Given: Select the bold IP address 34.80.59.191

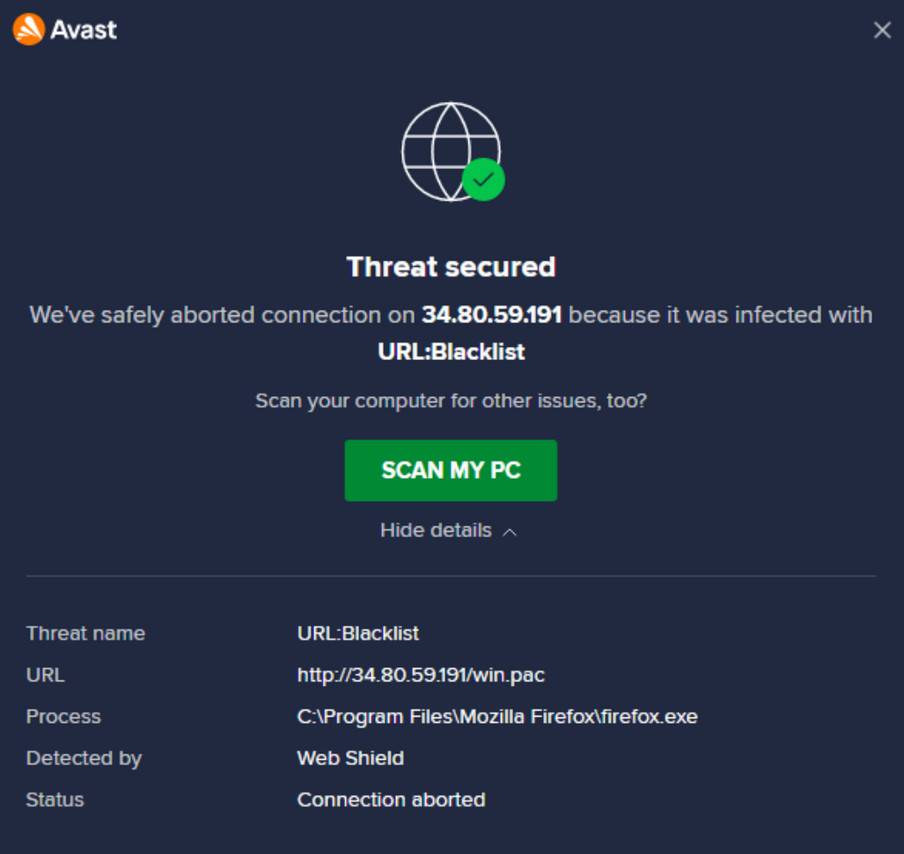Looking at the screenshot, I should 491,315.
